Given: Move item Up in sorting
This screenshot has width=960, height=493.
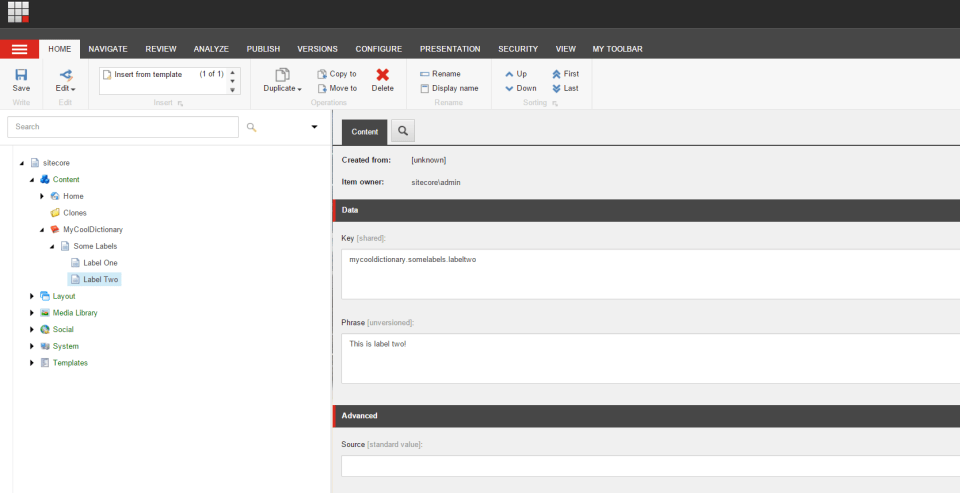Looking at the screenshot, I should [516, 74].
